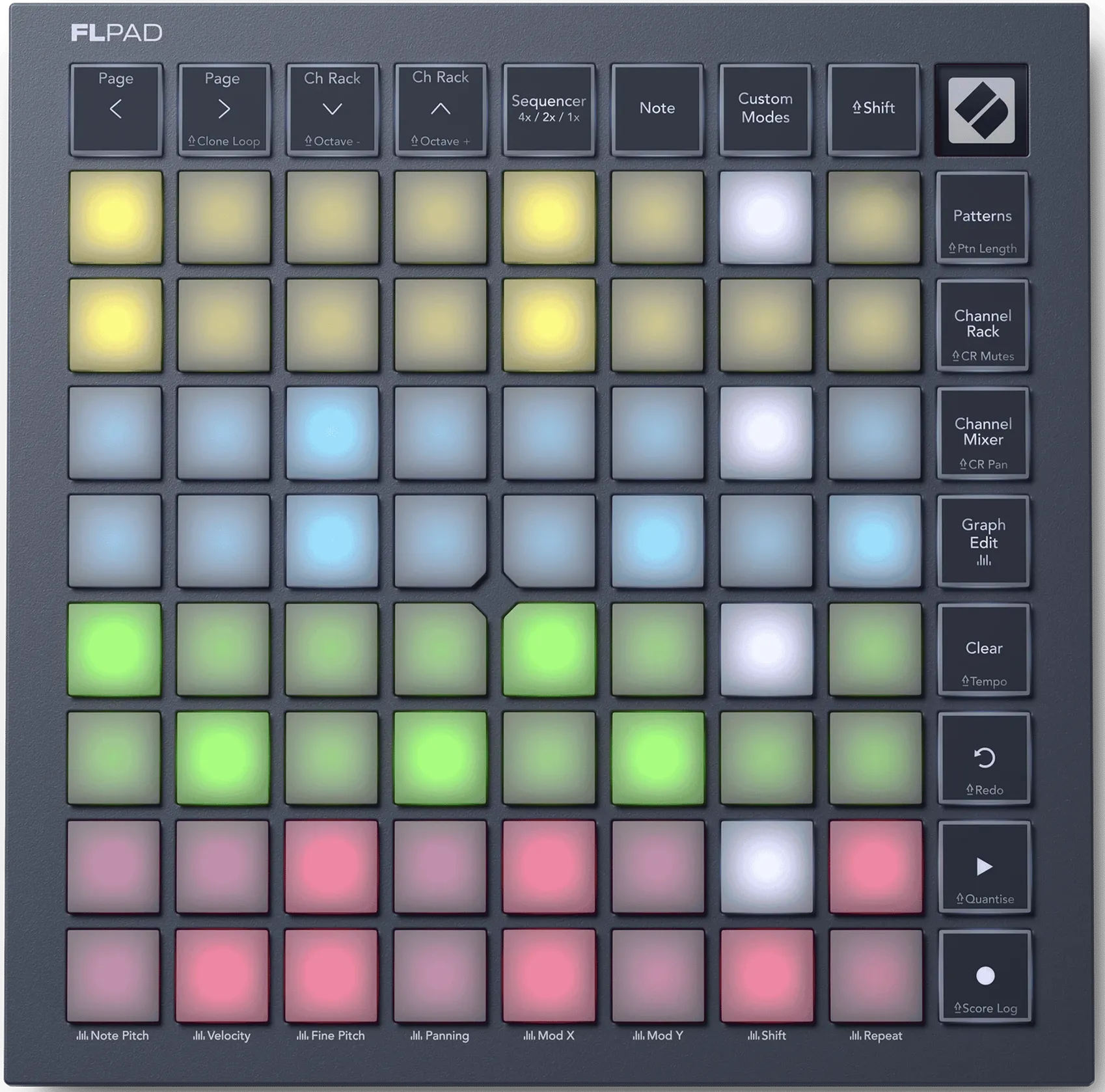Tap the notched bright green pad below center
The width and height of the screenshot is (1105, 1092).
[549, 649]
